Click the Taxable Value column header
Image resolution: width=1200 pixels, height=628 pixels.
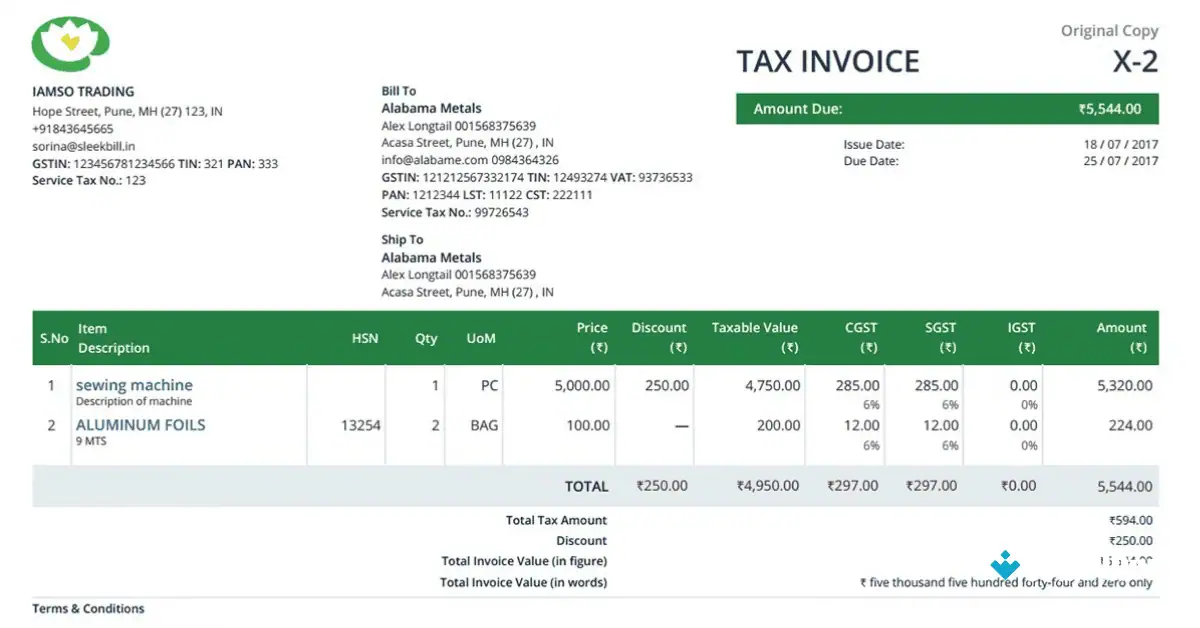click(755, 327)
